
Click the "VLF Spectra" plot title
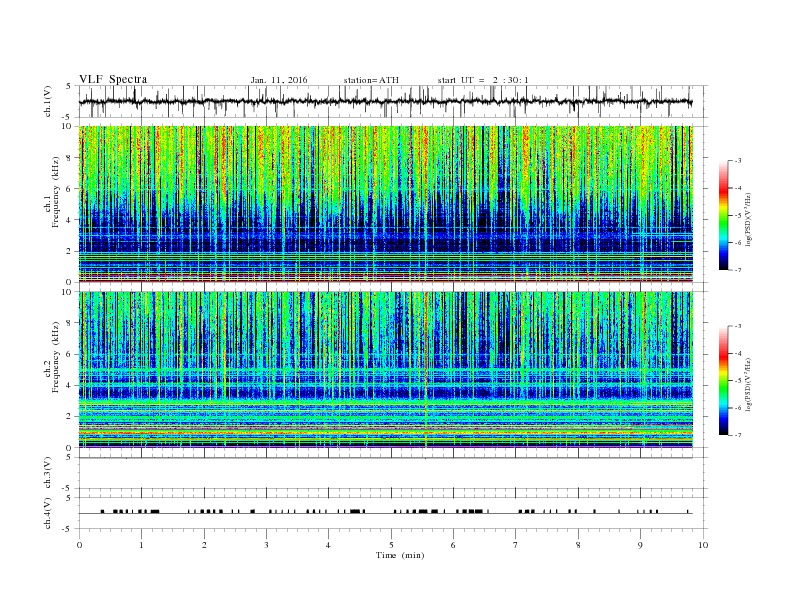point(113,79)
